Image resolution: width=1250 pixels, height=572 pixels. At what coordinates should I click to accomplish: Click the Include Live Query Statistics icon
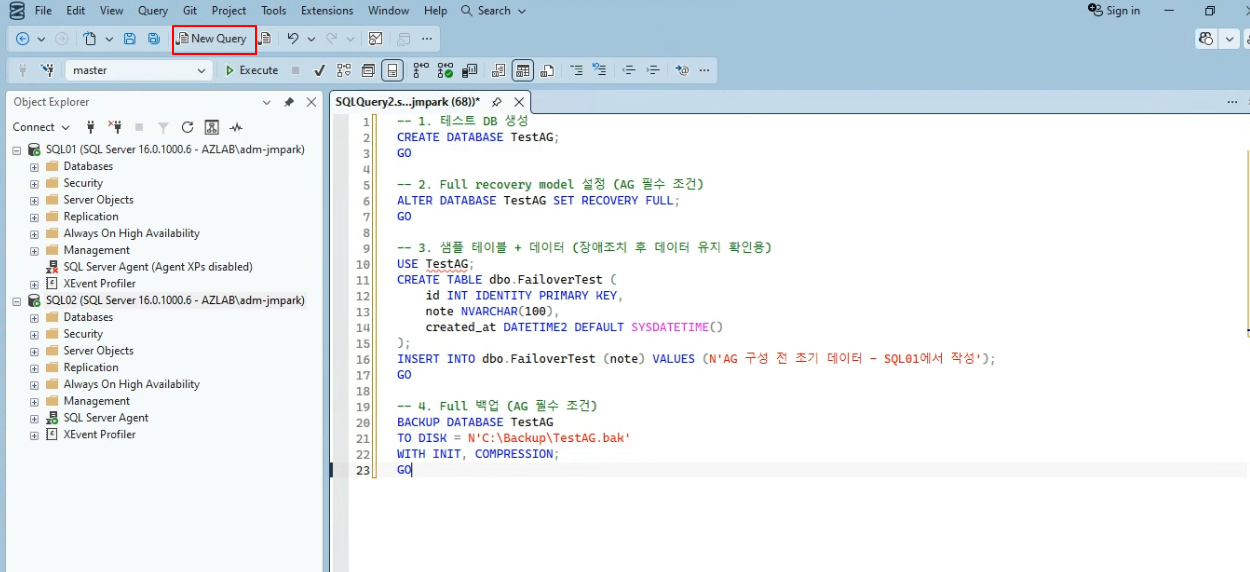click(x=446, y=70)
